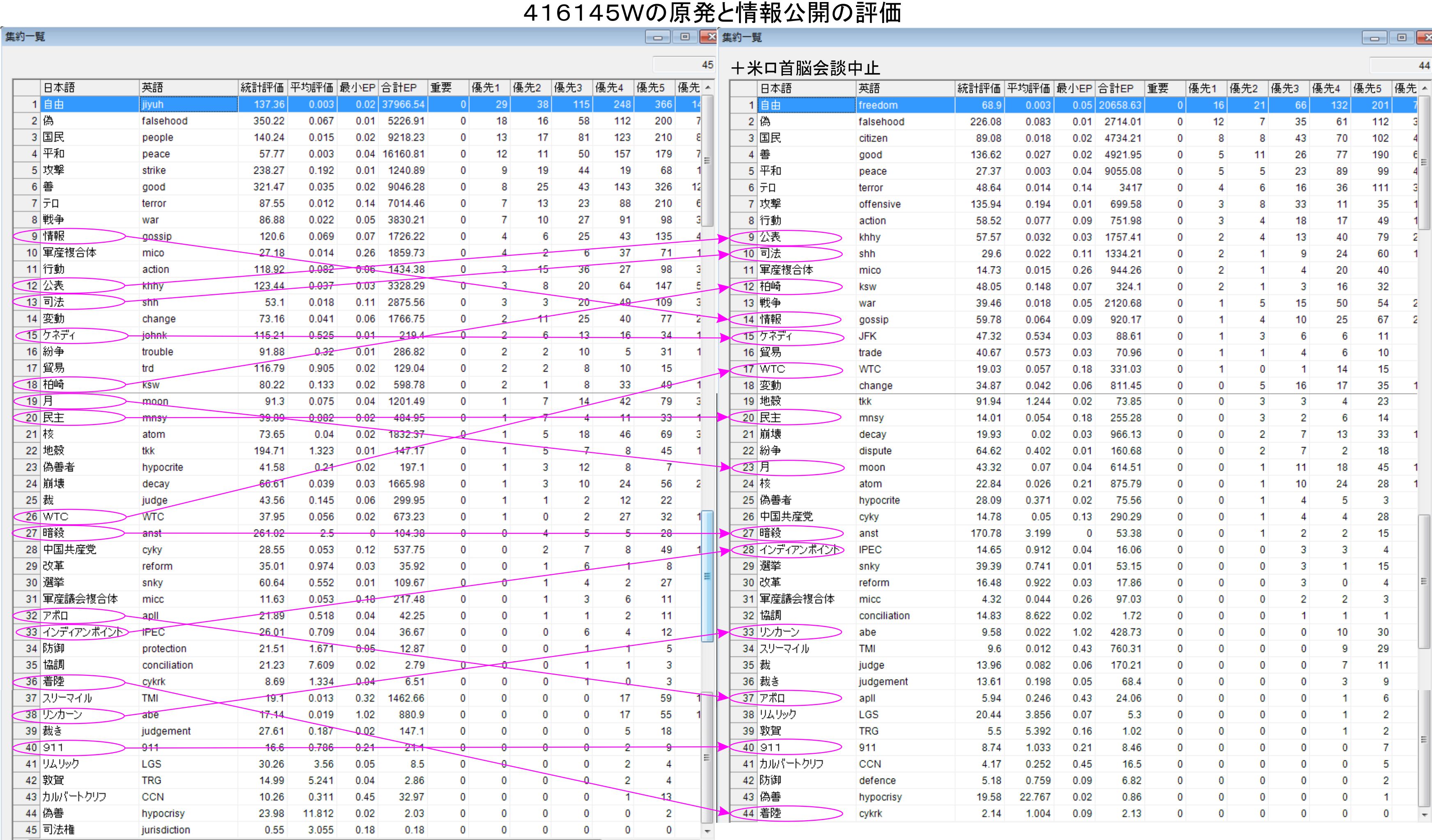This screenshot has height=840, width=1432.
Task: Close the left 集約一覧 window
Action: [x=708, y=37]
